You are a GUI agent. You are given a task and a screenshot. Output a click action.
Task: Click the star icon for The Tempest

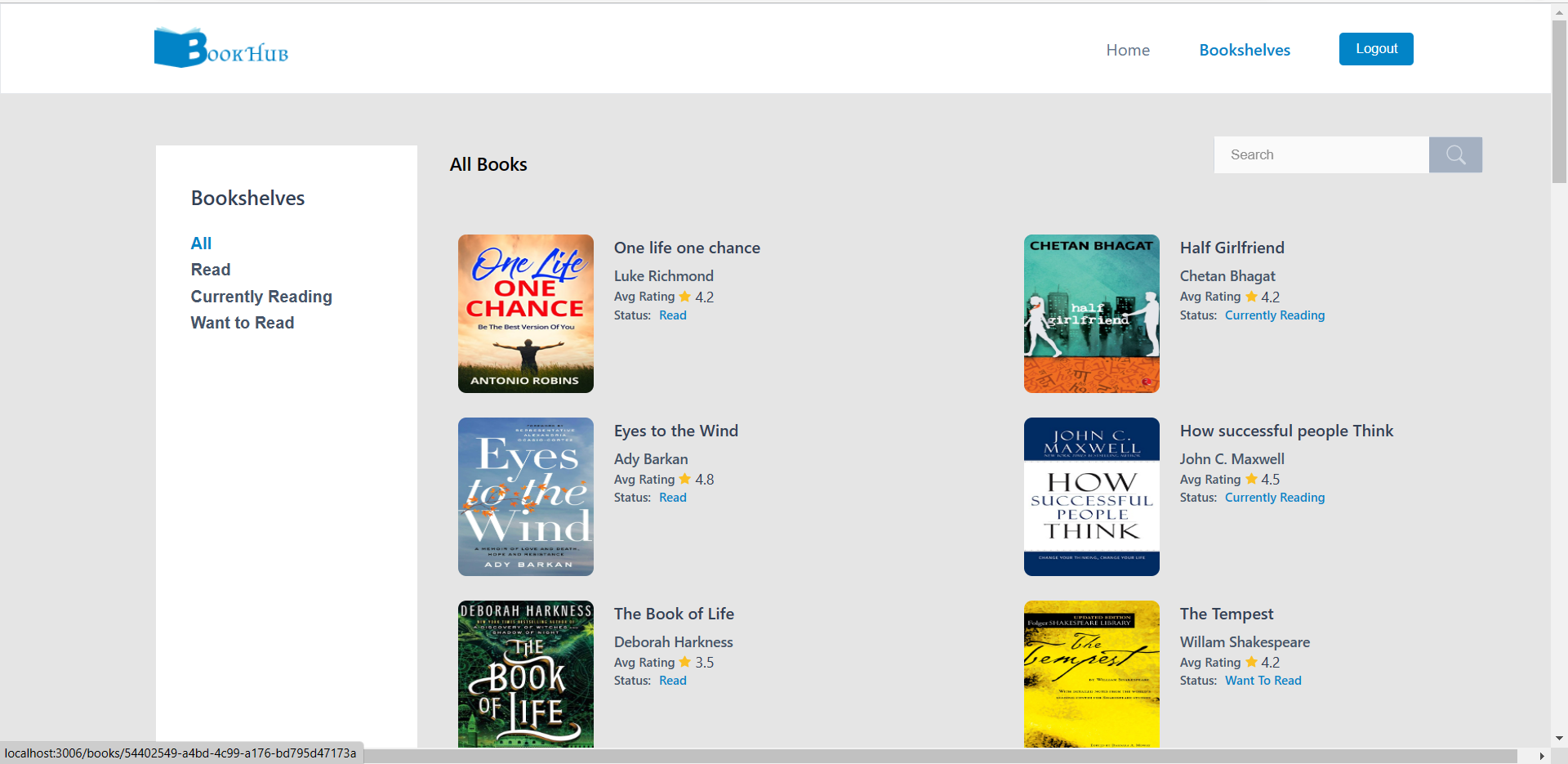[1250, 663]
